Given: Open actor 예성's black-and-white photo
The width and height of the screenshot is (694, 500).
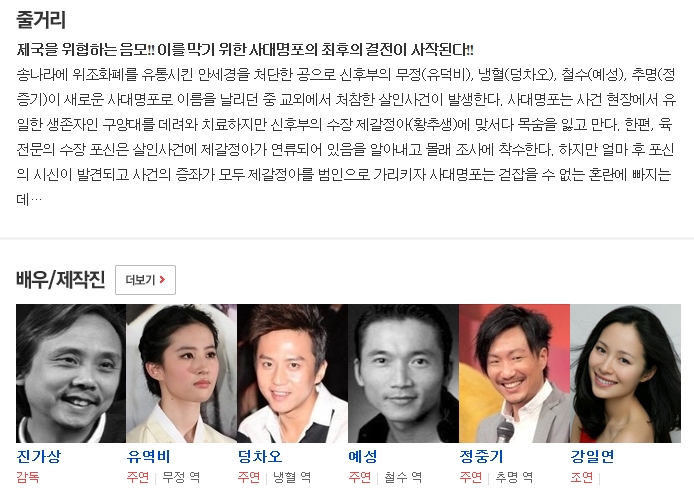Looking at the screenshot, I should point(404,373).
